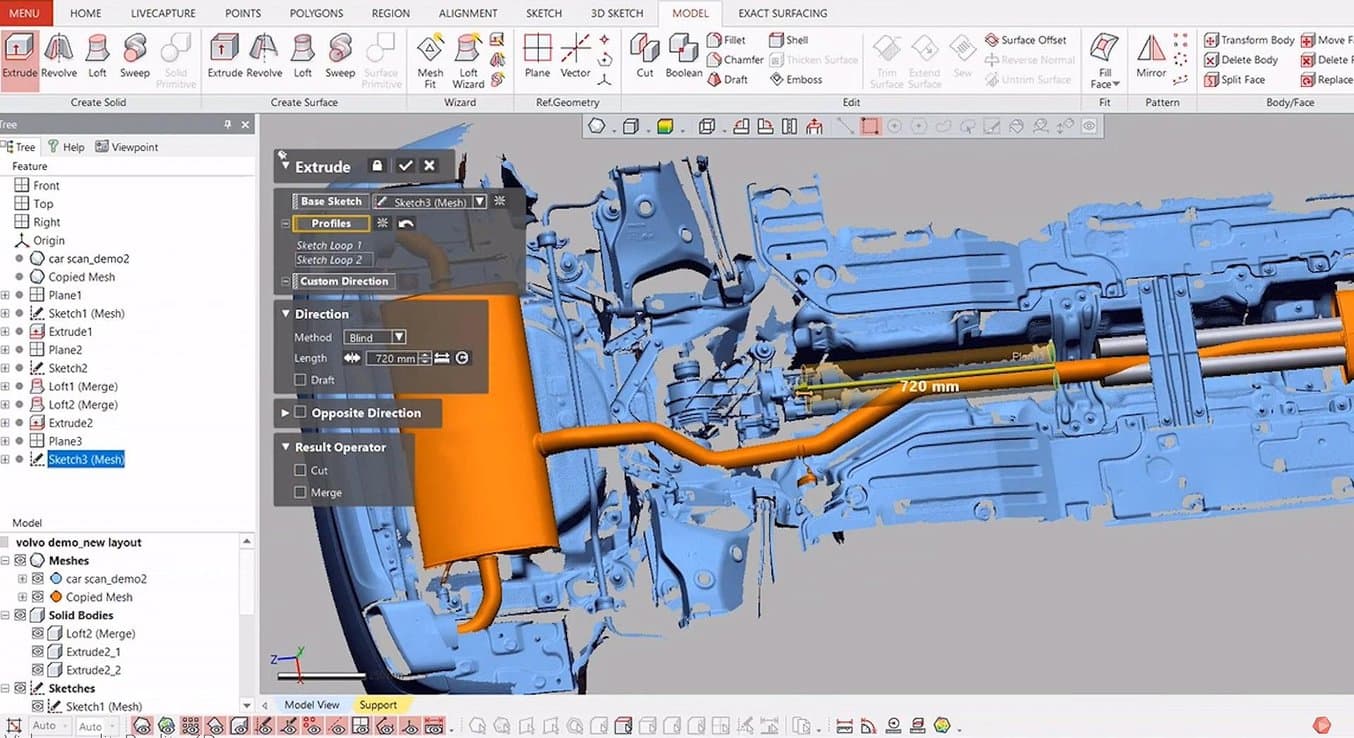This screenshot has width=1354, height=738.
Task: Enable the Draft checkbox
Action: pos(300,380)
